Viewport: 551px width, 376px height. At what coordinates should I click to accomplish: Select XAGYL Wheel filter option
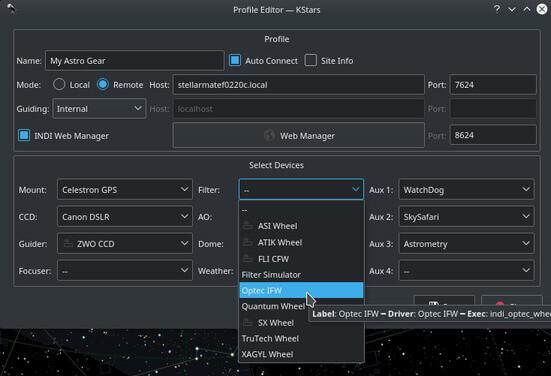tap(301, 354)
